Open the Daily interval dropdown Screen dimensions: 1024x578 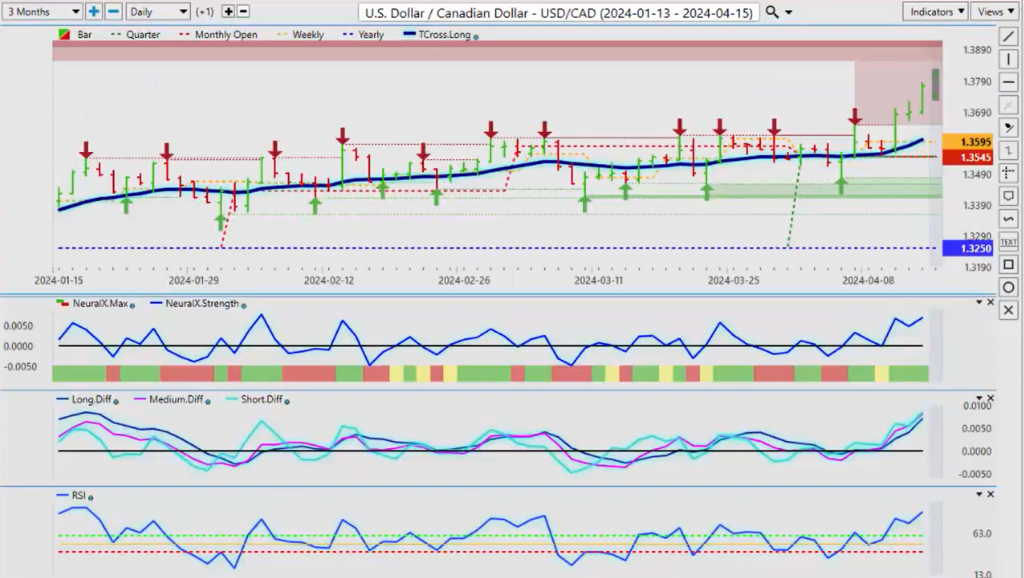pos(158,12)
